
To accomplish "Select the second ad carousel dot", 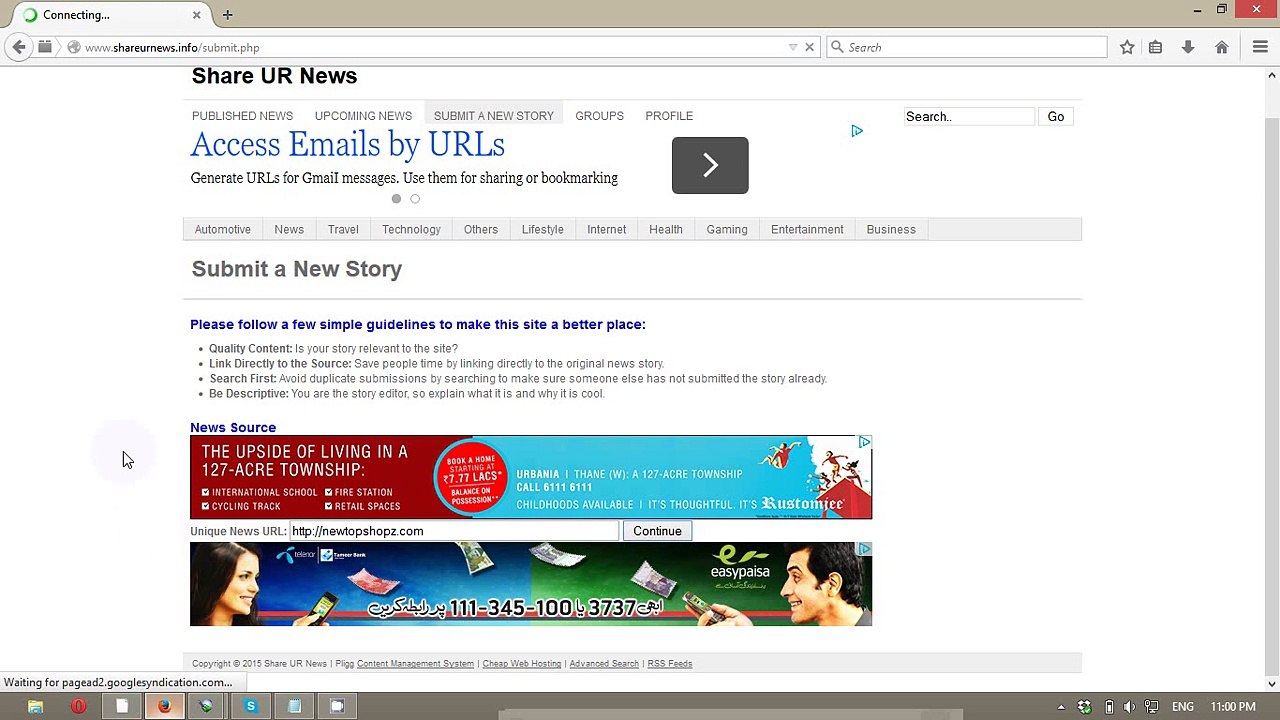I will coord(415,199).
